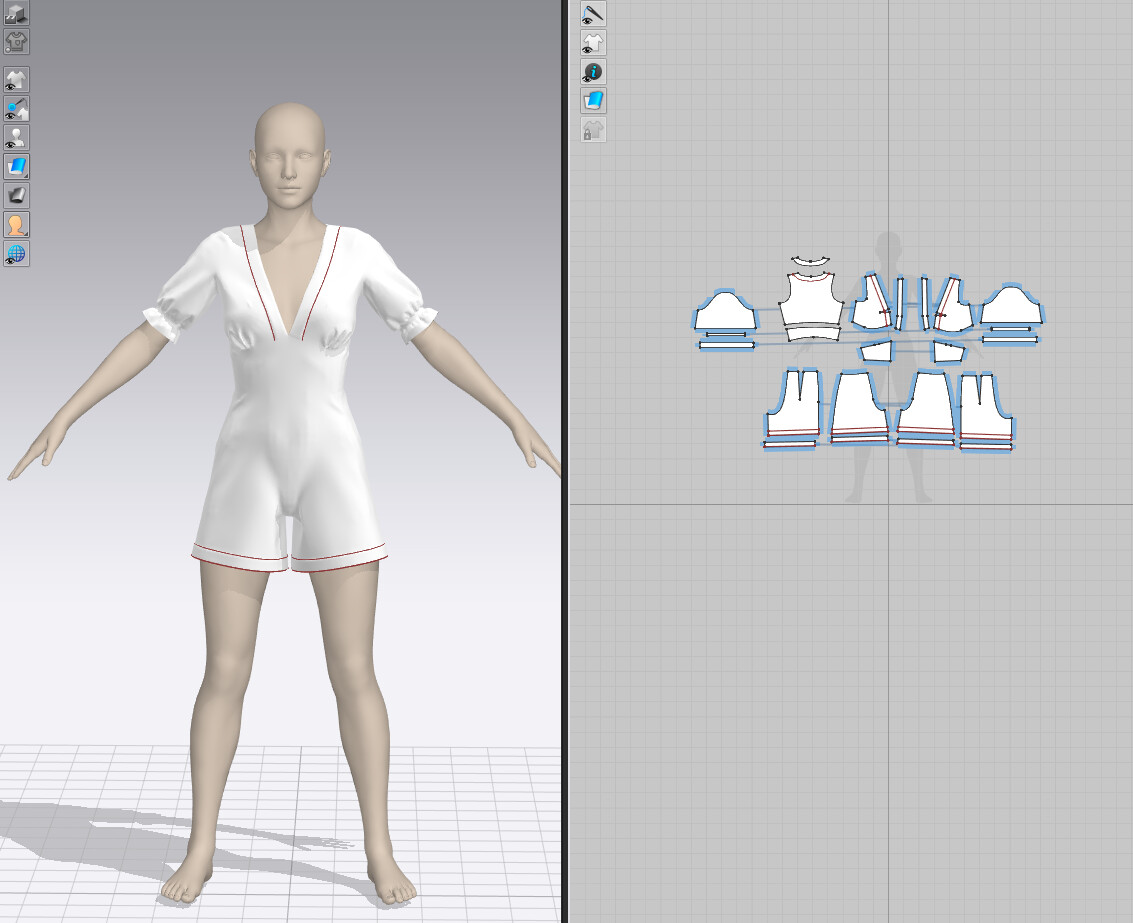Select the leftmost sleeve pattern piece
This screenshot has width=1133, height=923.
pos(725,313)
